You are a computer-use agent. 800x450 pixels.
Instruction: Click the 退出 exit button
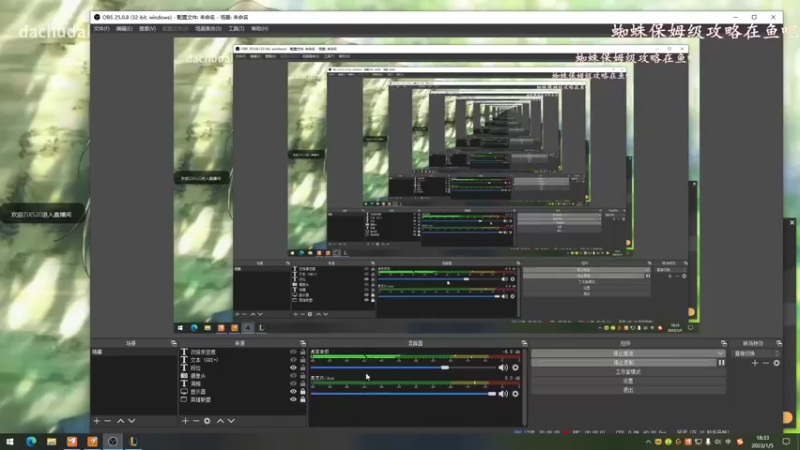(x=628, y=390)
